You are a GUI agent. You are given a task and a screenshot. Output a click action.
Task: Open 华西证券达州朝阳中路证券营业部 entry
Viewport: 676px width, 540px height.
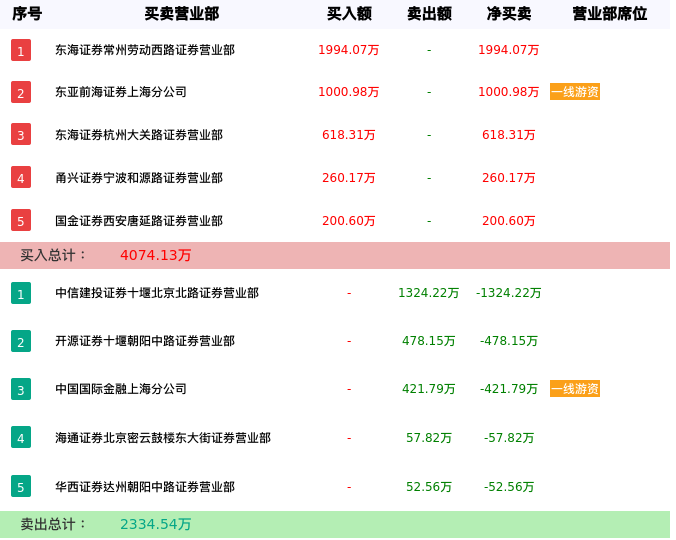(x=145, y=487)
